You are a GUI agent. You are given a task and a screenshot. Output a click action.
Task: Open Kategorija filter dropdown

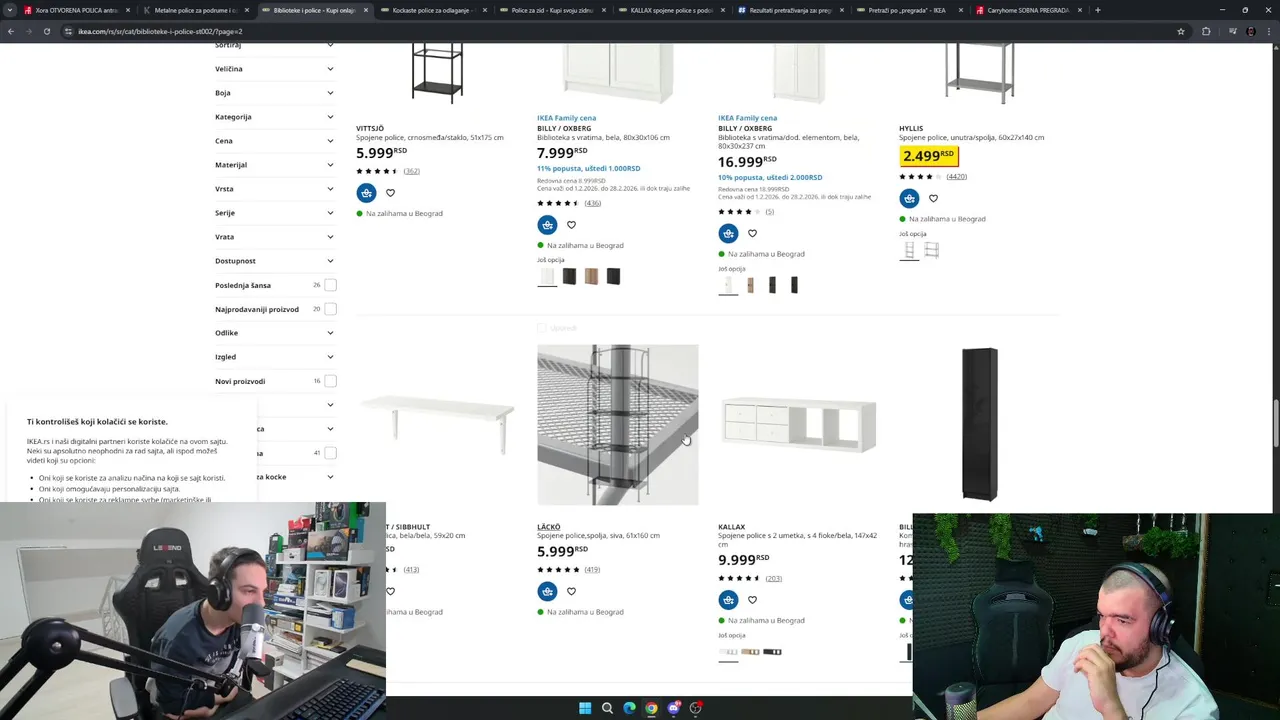coord(274,117)
